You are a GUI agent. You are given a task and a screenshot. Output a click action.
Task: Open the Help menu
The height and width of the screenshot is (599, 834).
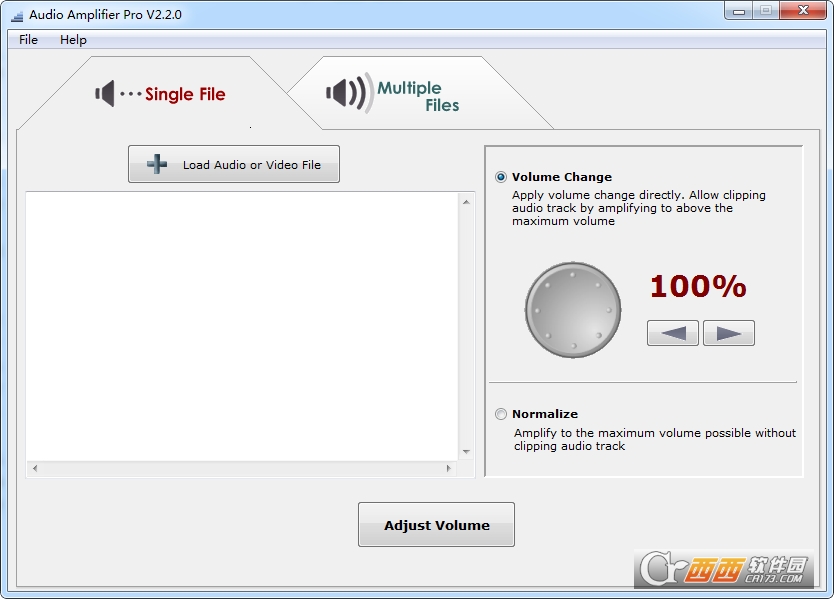click(x=73, y=40)
